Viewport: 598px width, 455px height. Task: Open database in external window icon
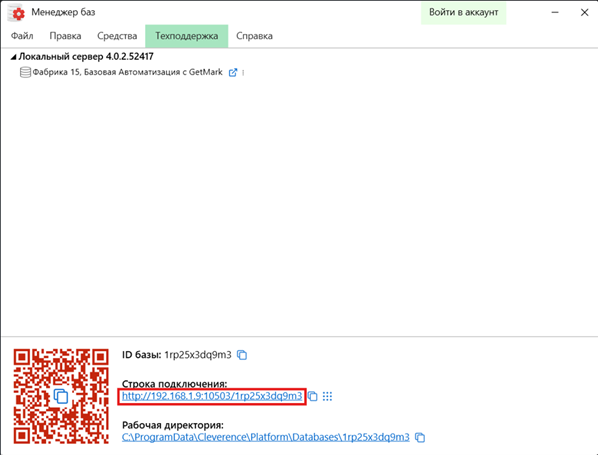tap(233, 72)
